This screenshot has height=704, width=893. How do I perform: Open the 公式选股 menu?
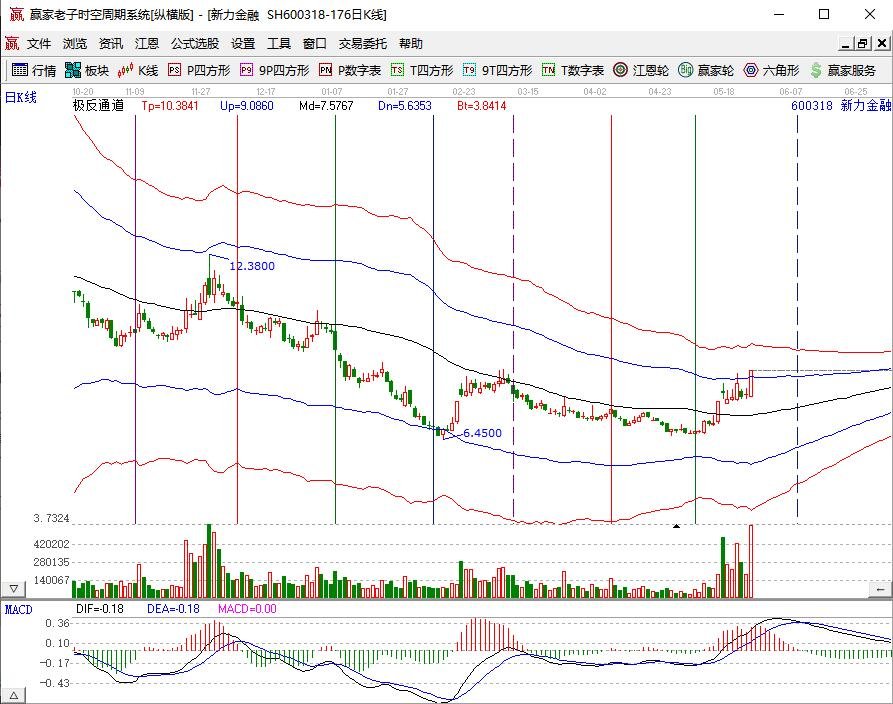click(195, 43)
